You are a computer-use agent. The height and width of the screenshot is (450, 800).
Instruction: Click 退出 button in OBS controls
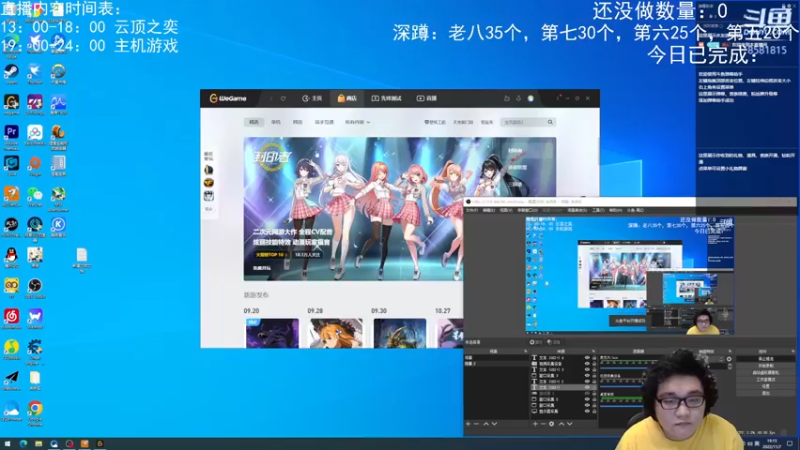(x=766, y=393)
